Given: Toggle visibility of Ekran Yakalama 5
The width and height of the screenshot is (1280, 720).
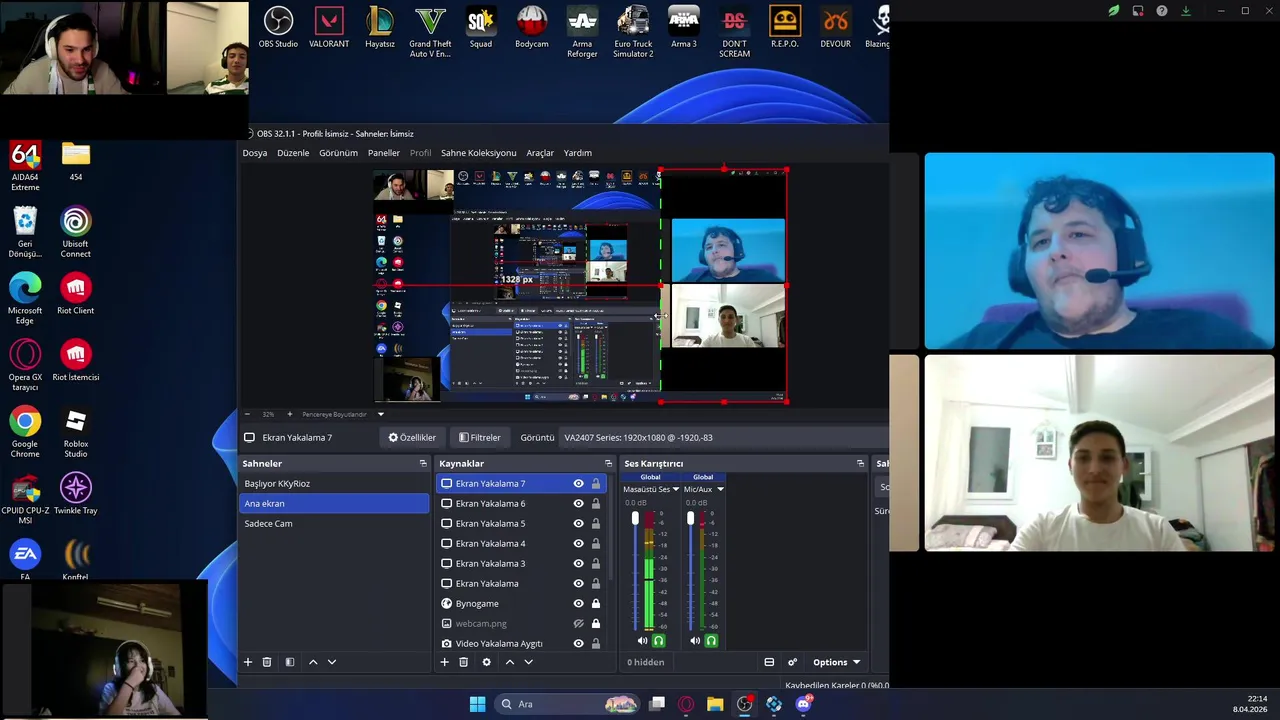Looking at the screenshot, I should pyautogui.click(x=578, y=524).
